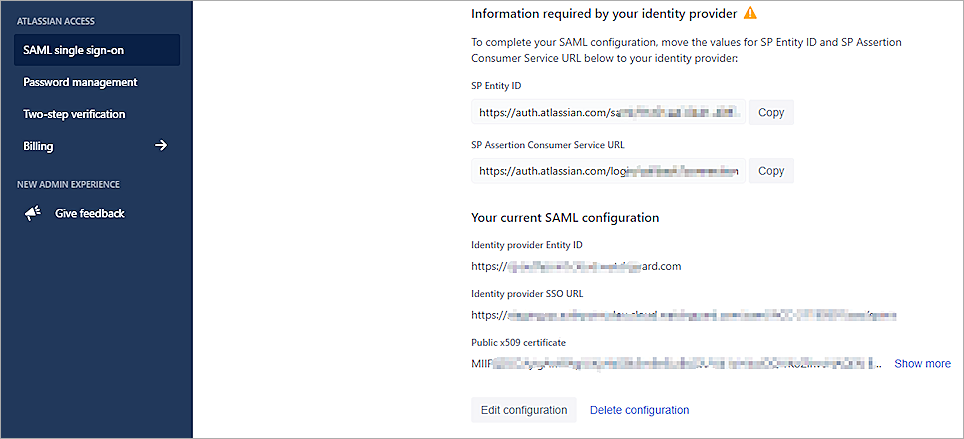The image size is (964, 439).
Task: Go to Password management
Action: (80, 82)
